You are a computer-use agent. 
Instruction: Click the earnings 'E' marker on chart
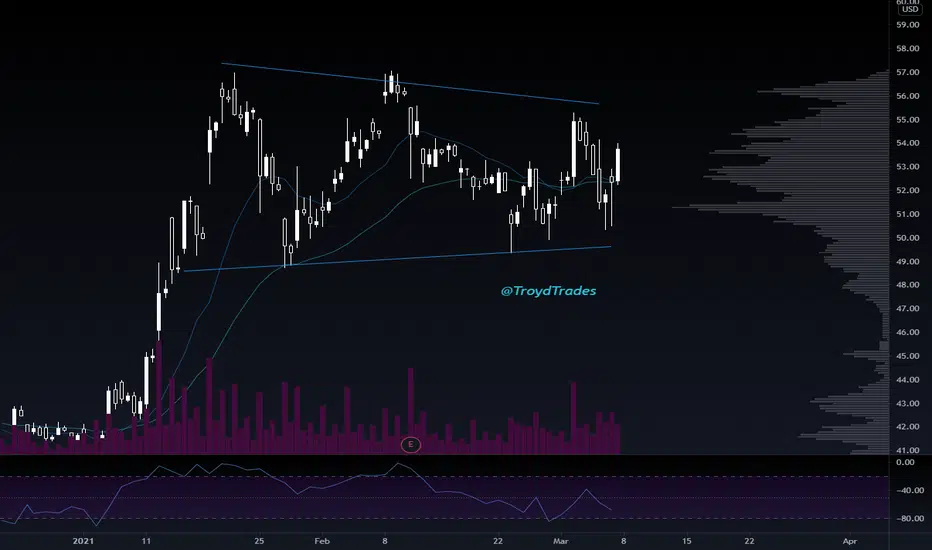[410, 444]
